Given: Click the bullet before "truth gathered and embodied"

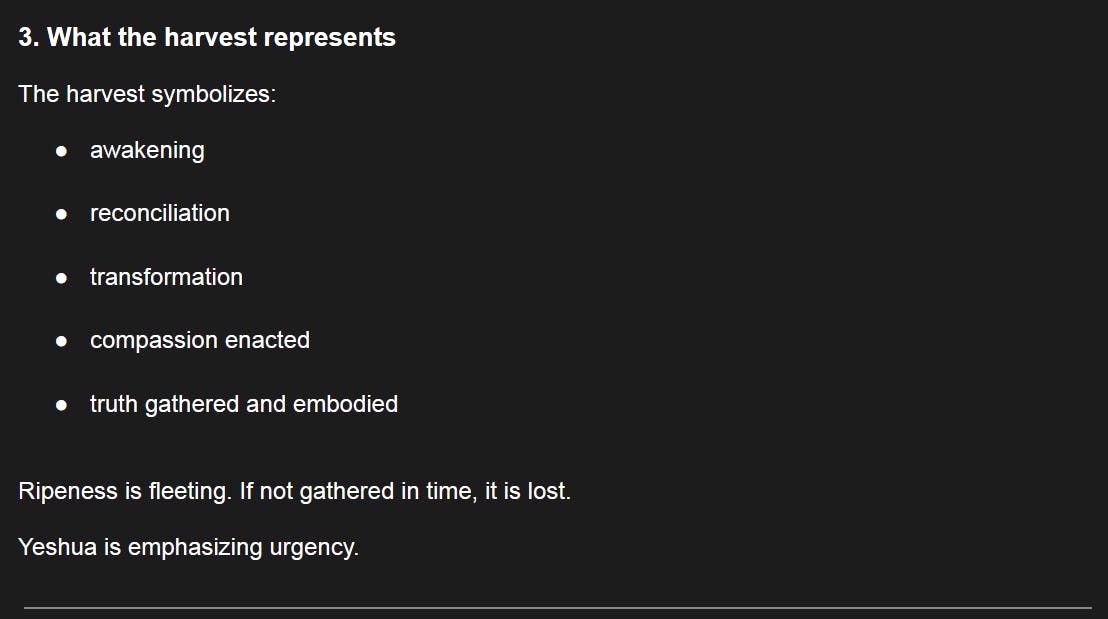Looking at the screenshot, I should [62, 405].
